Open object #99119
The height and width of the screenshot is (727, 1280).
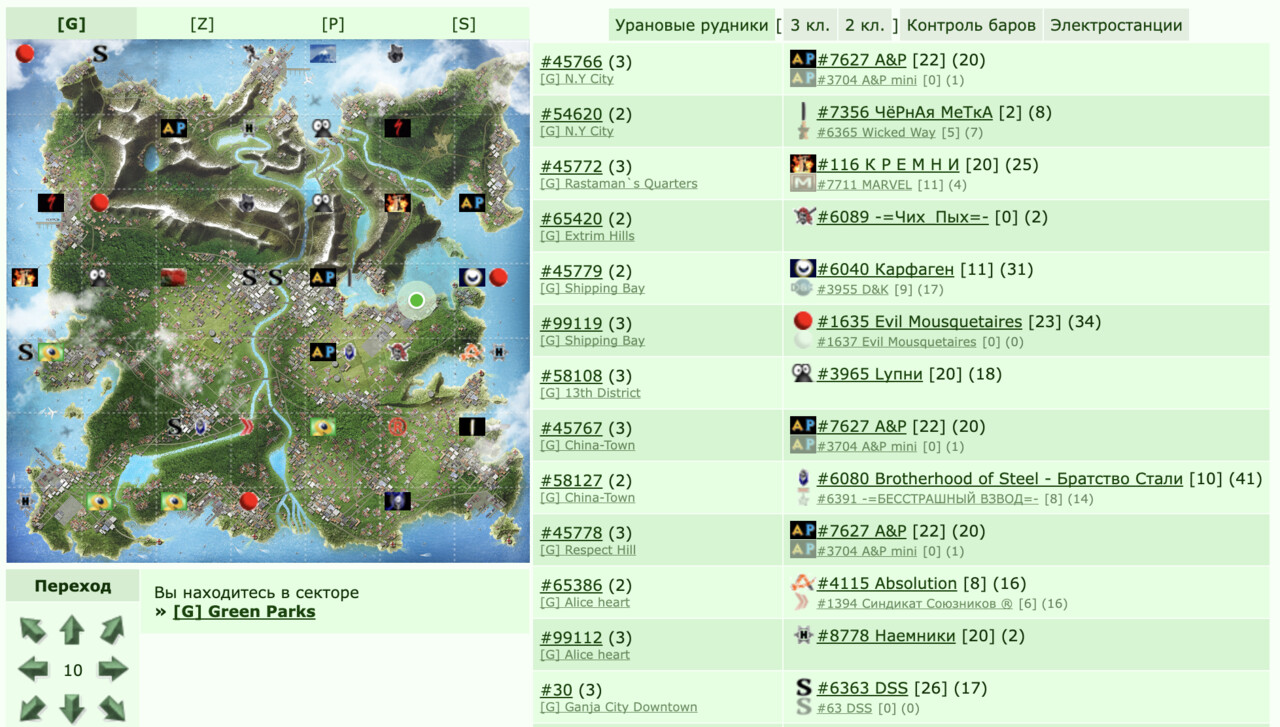click(x=571, y=323)
